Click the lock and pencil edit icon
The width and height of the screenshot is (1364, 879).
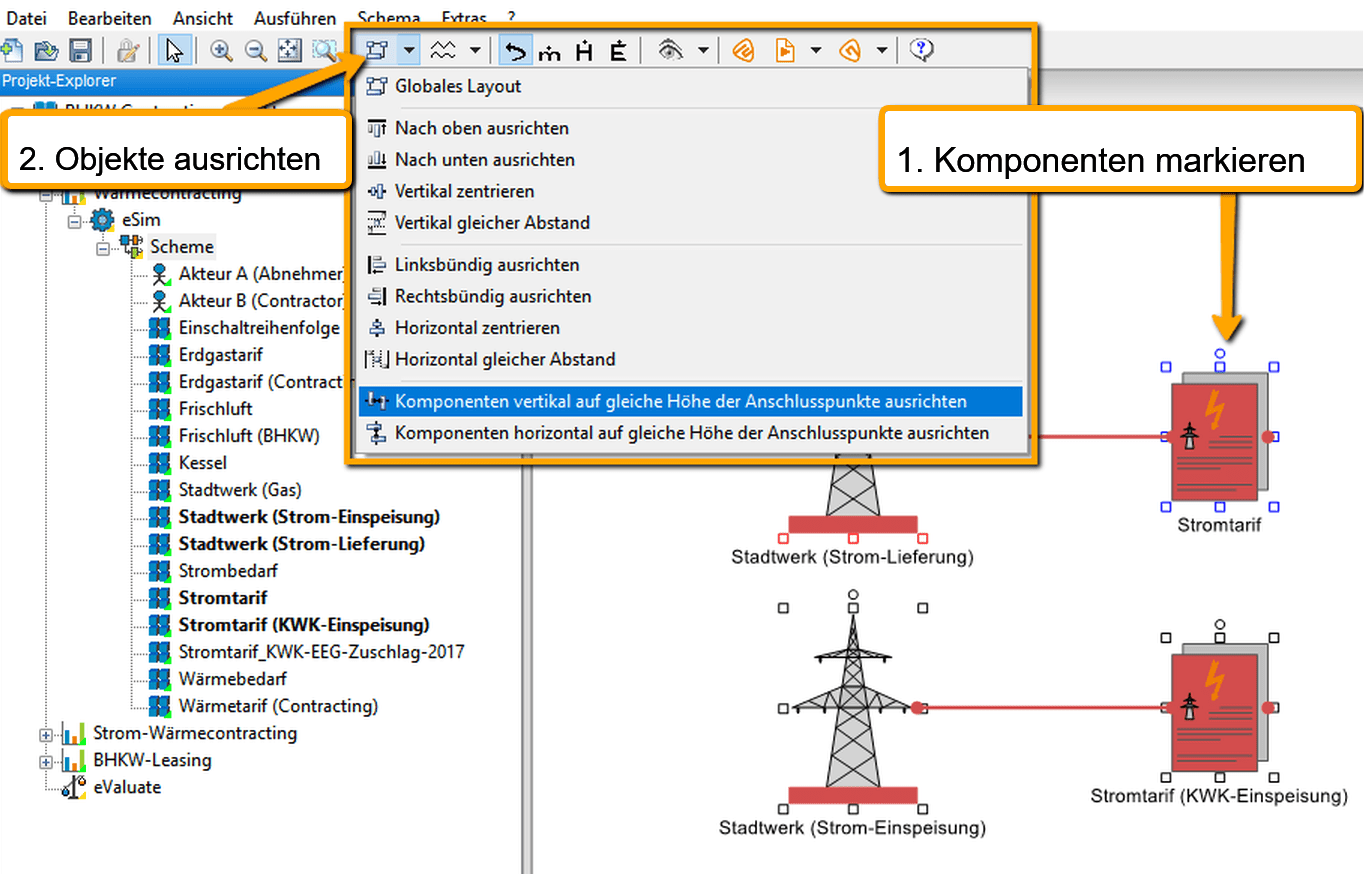[x=128, y=50]
